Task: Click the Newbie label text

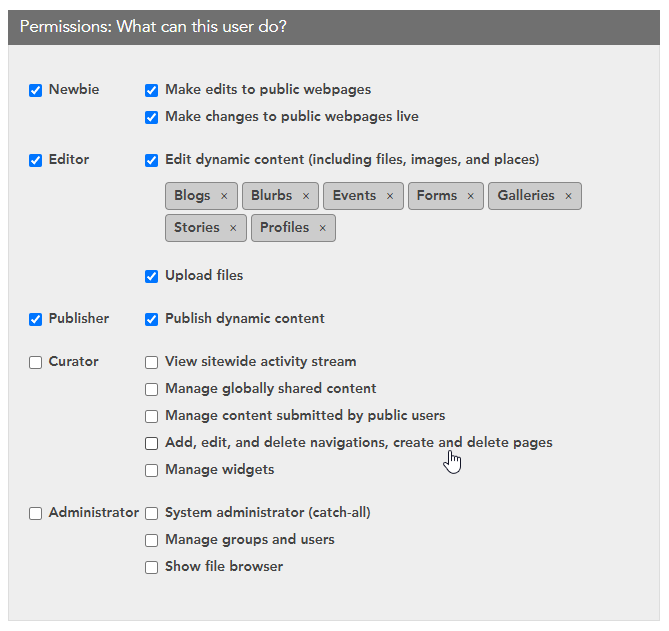Action: 74,90
